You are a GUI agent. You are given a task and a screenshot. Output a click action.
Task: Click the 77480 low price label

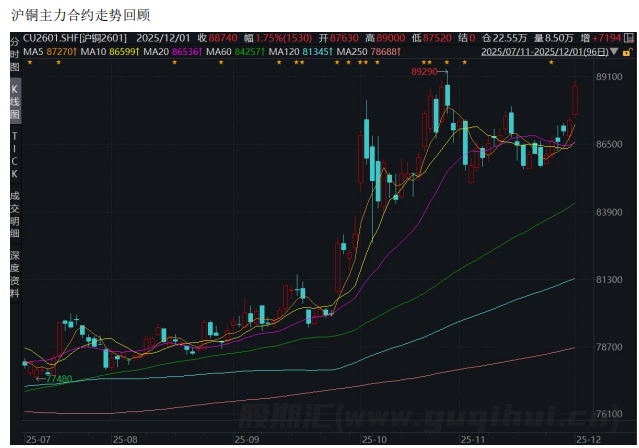coord(58,378)
